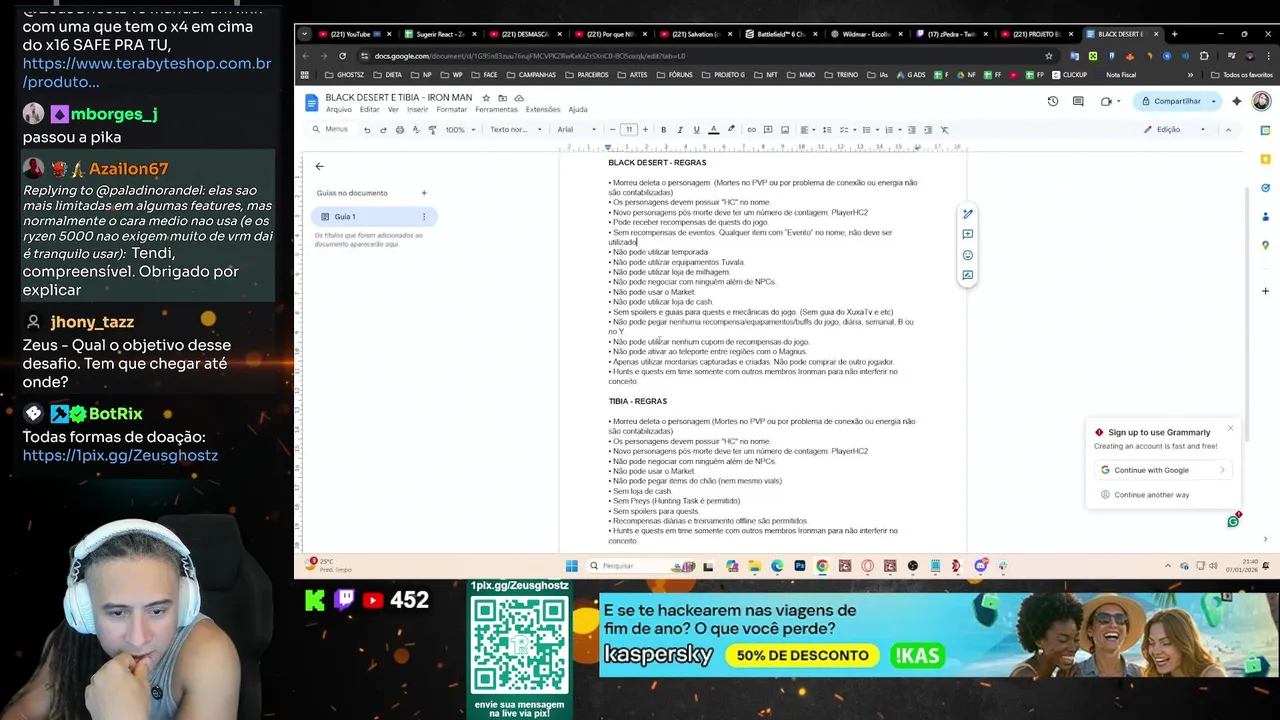Viewport: 1280px width, 720px height.
Task: Open the Arial font dropdown
Action: [x=577, y=130]
